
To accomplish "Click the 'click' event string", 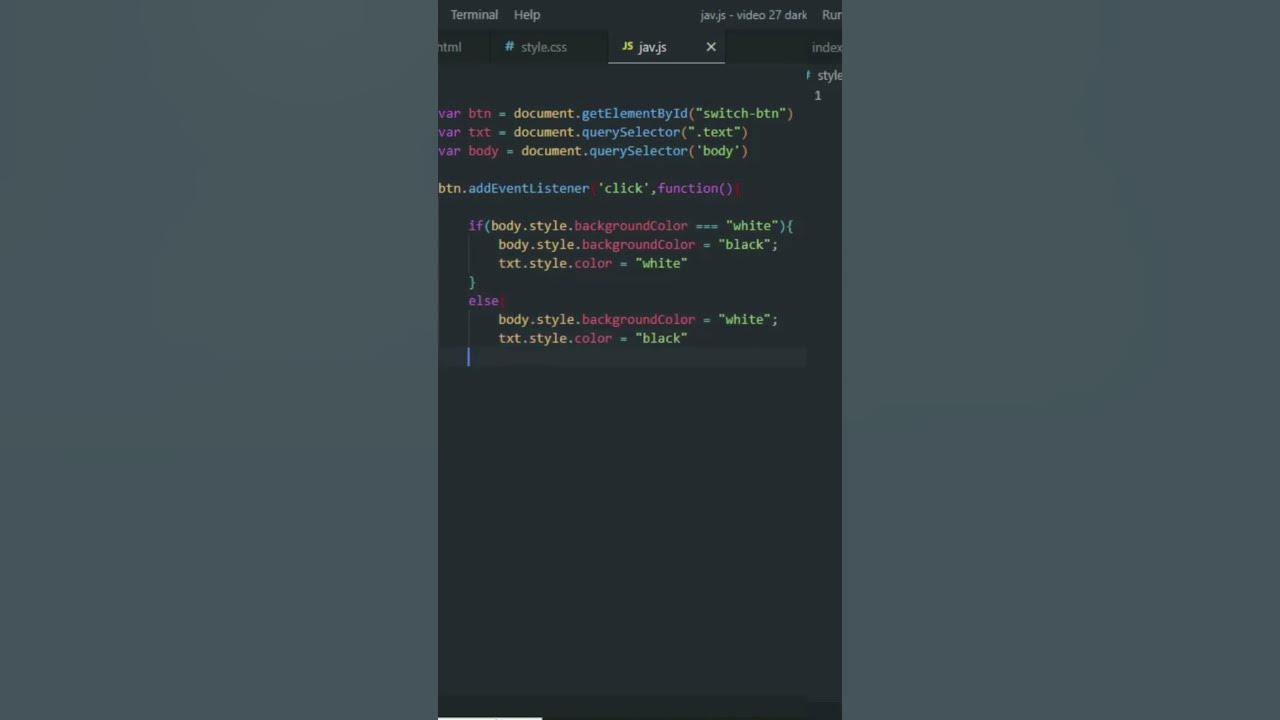I will [x=625, y=188].
